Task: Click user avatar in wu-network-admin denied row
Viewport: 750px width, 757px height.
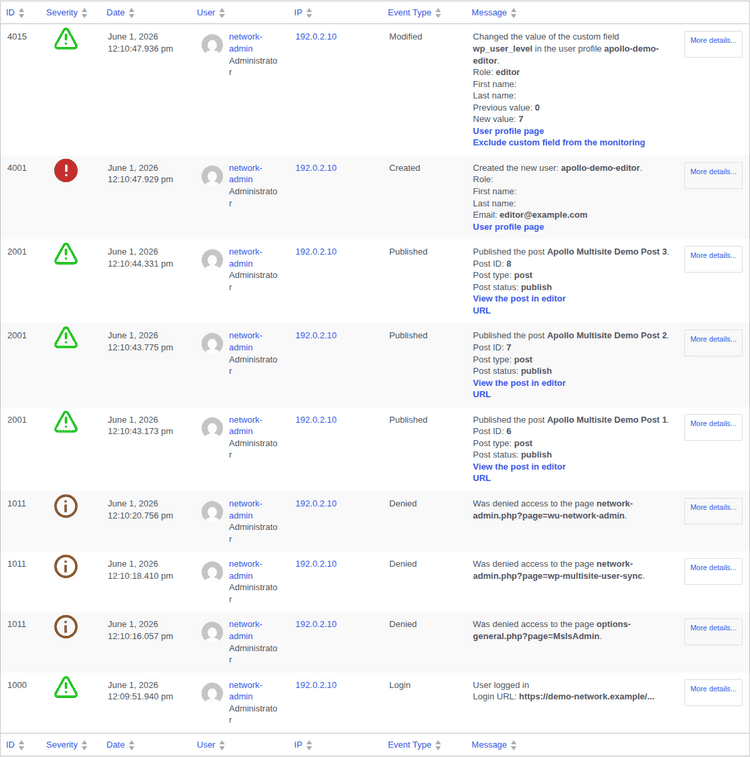Action: click(x=212, y=512)
